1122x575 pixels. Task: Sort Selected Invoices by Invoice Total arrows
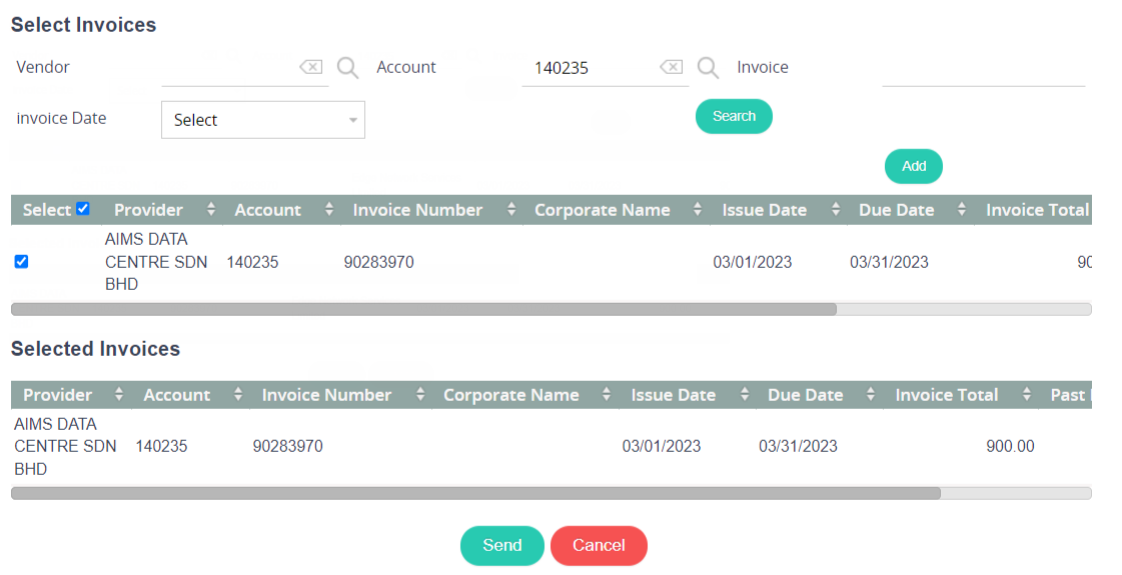click(1026, 394)
